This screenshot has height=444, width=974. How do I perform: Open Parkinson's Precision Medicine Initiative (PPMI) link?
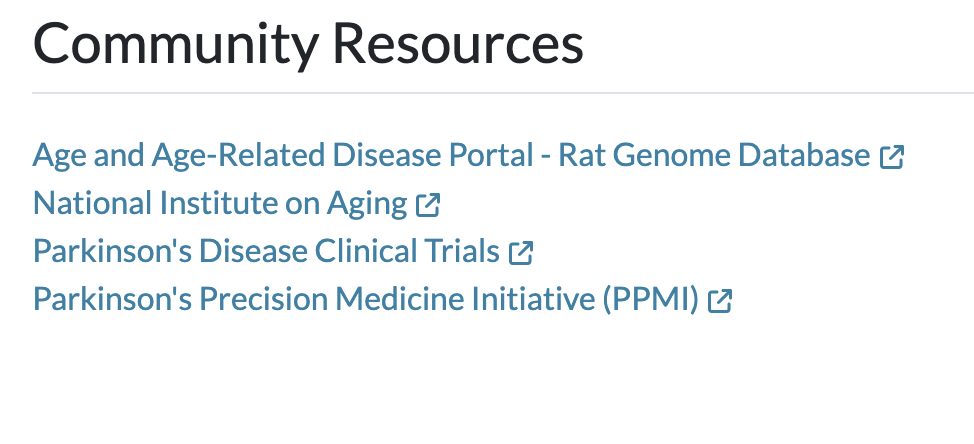click(x=366, y=299)
